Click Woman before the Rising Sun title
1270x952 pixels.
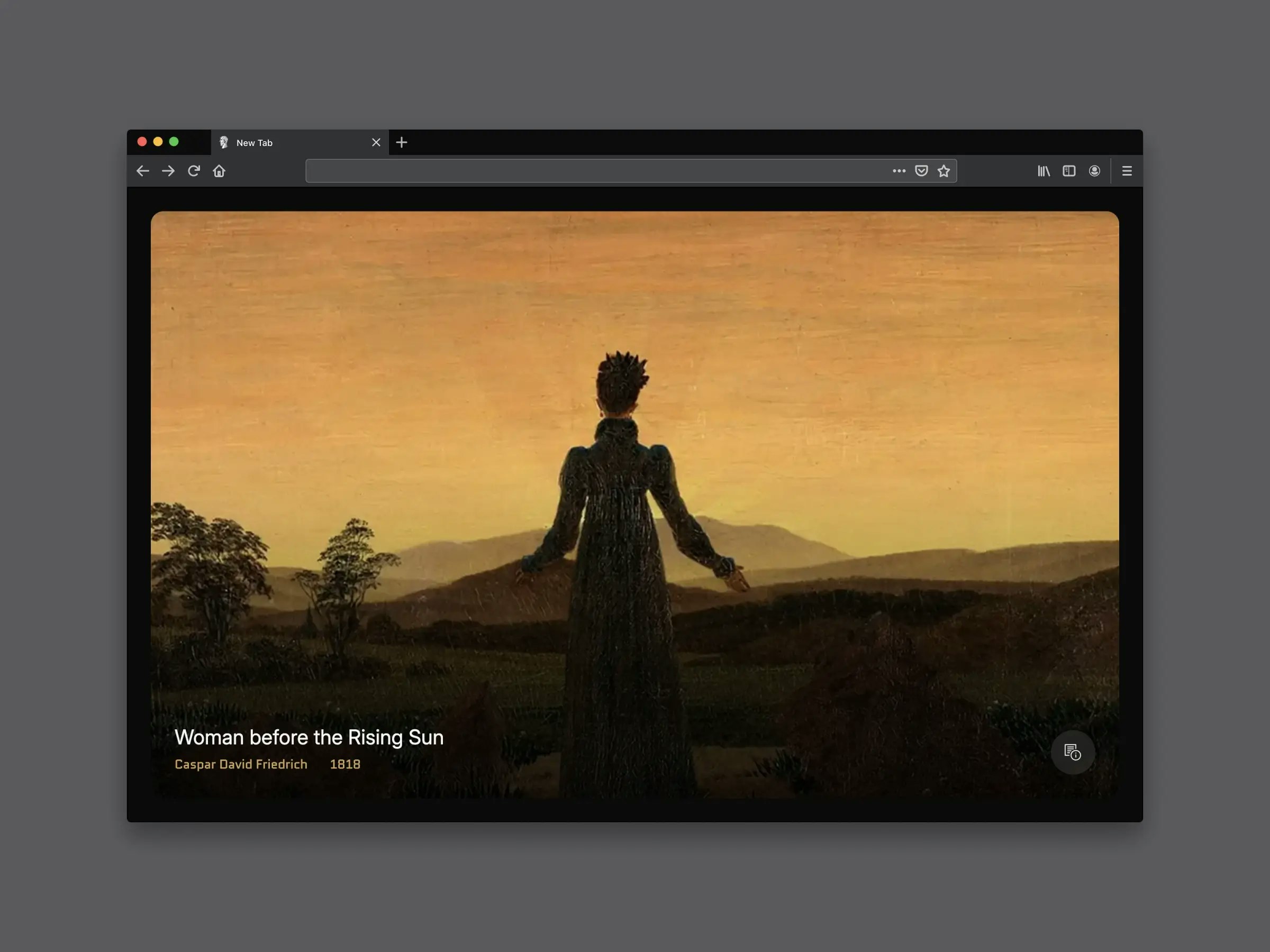(309, 737)
